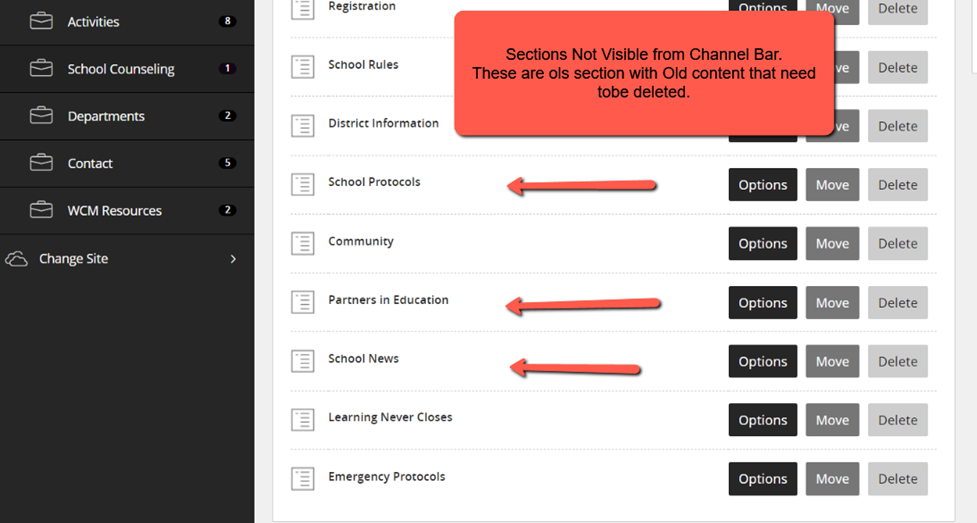Image resolution: width=977 pixels, height=523 pixels.
Task: Click the Activities count badge showing 8
Action: tap(227, 21)
